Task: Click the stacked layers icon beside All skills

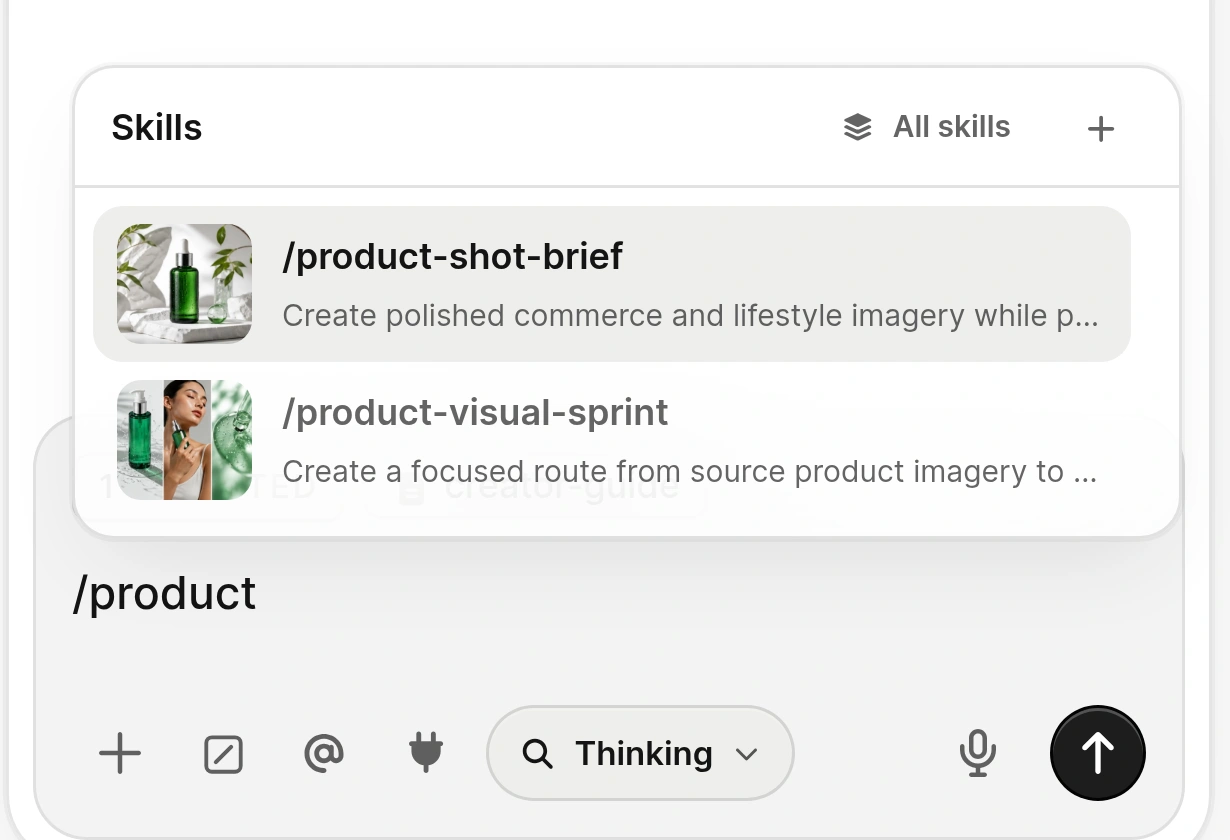Action: point(858,127)
